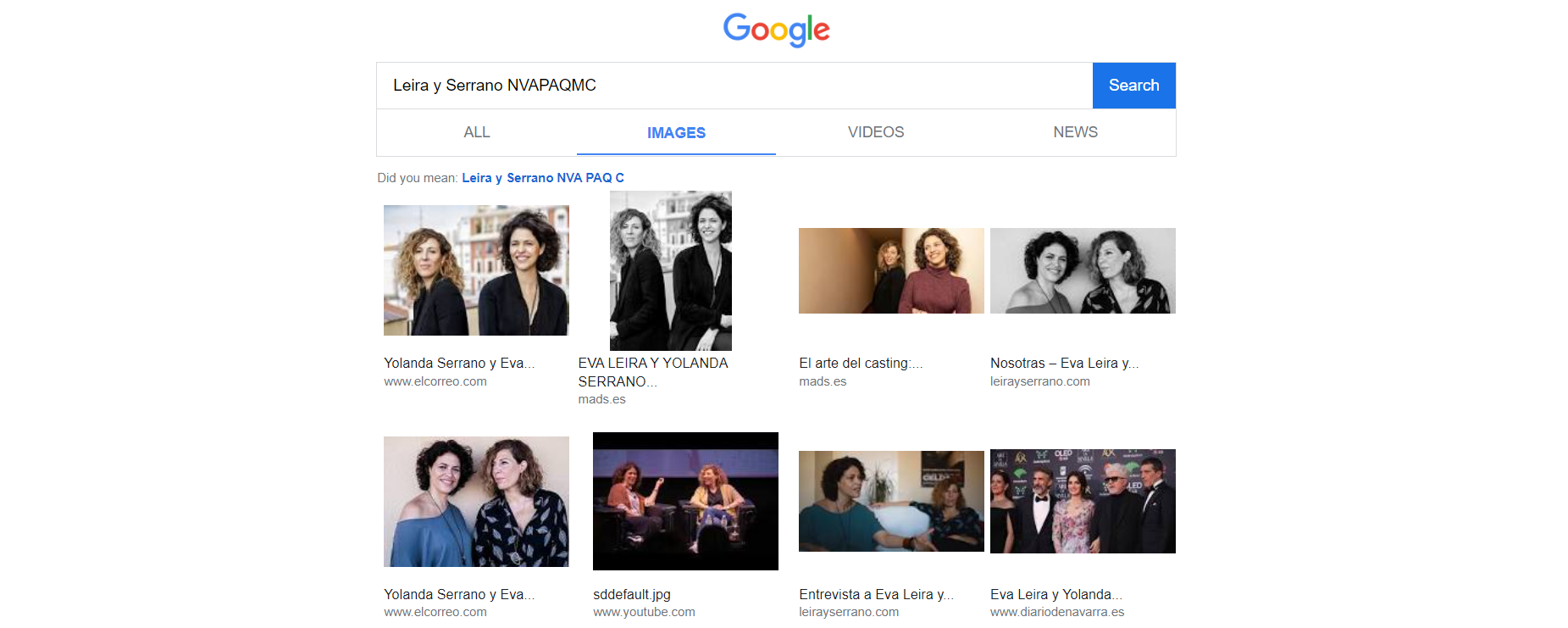Image resolution: width=1568 pixels, height=628 pixels.
Task: Open the tall black-and-white mads.es thumbnail
Action: point(670,270)
